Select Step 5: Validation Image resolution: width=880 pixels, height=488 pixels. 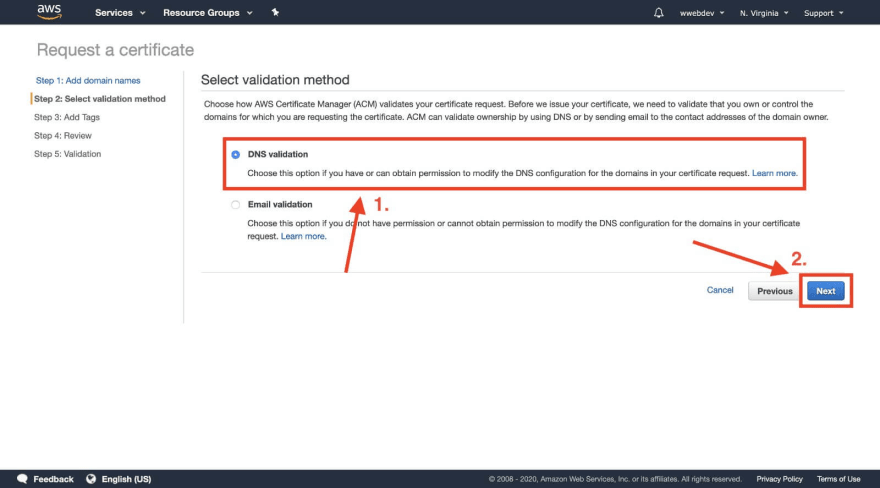point(67,154)
